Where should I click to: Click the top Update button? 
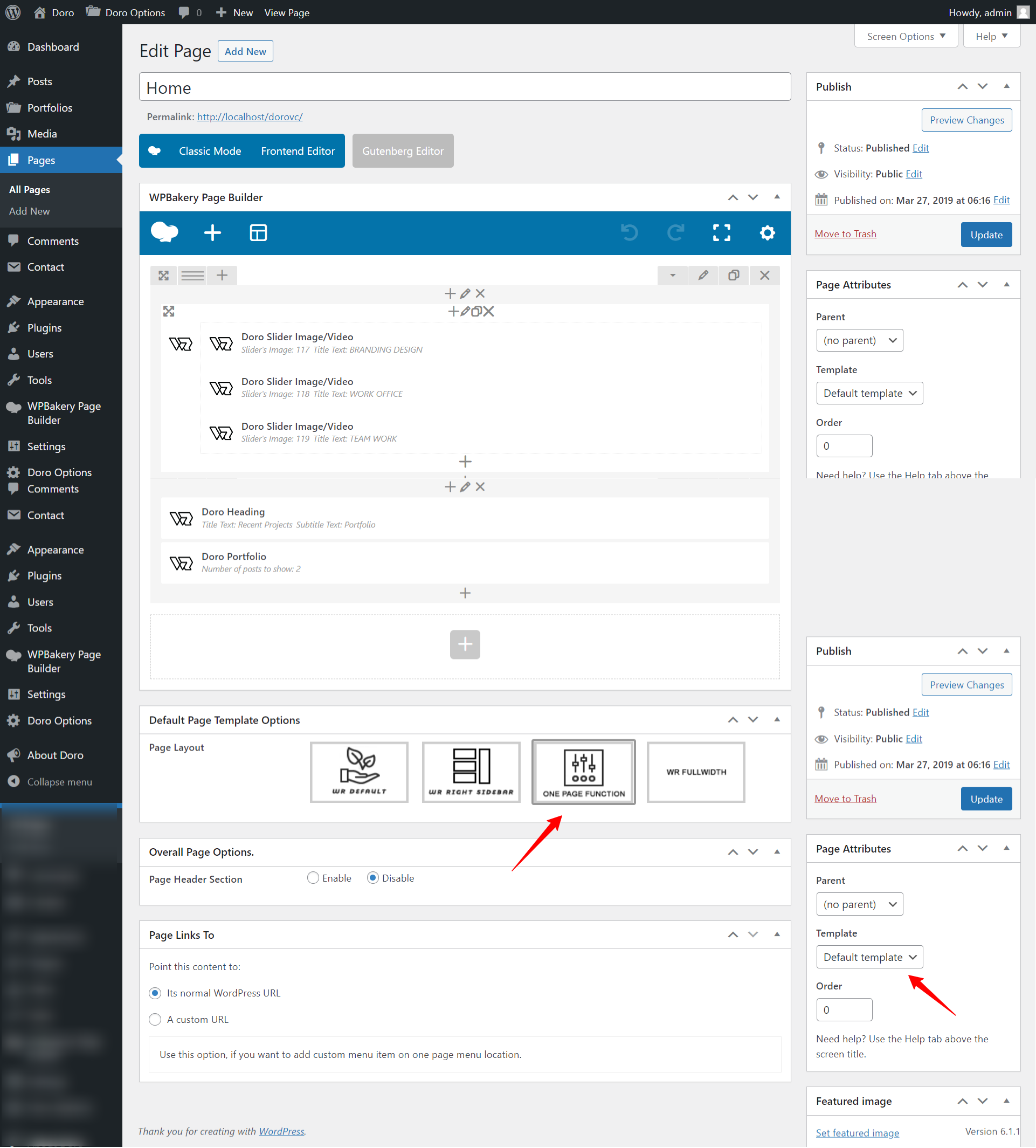point(986,235)
